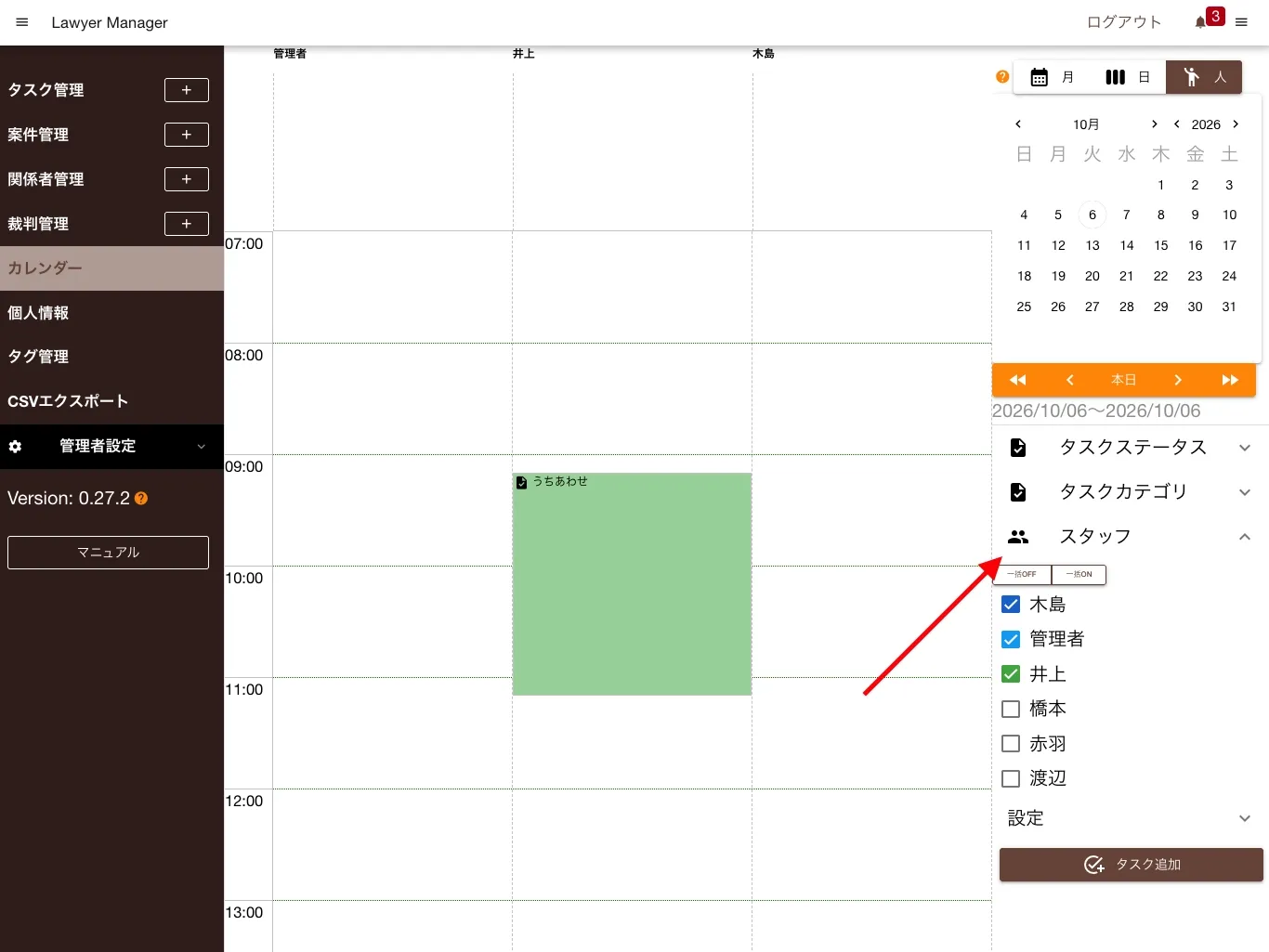The image size is (1269, 952).
Task: Switch to person view 人 tab
Action: tap(1205, 77)
